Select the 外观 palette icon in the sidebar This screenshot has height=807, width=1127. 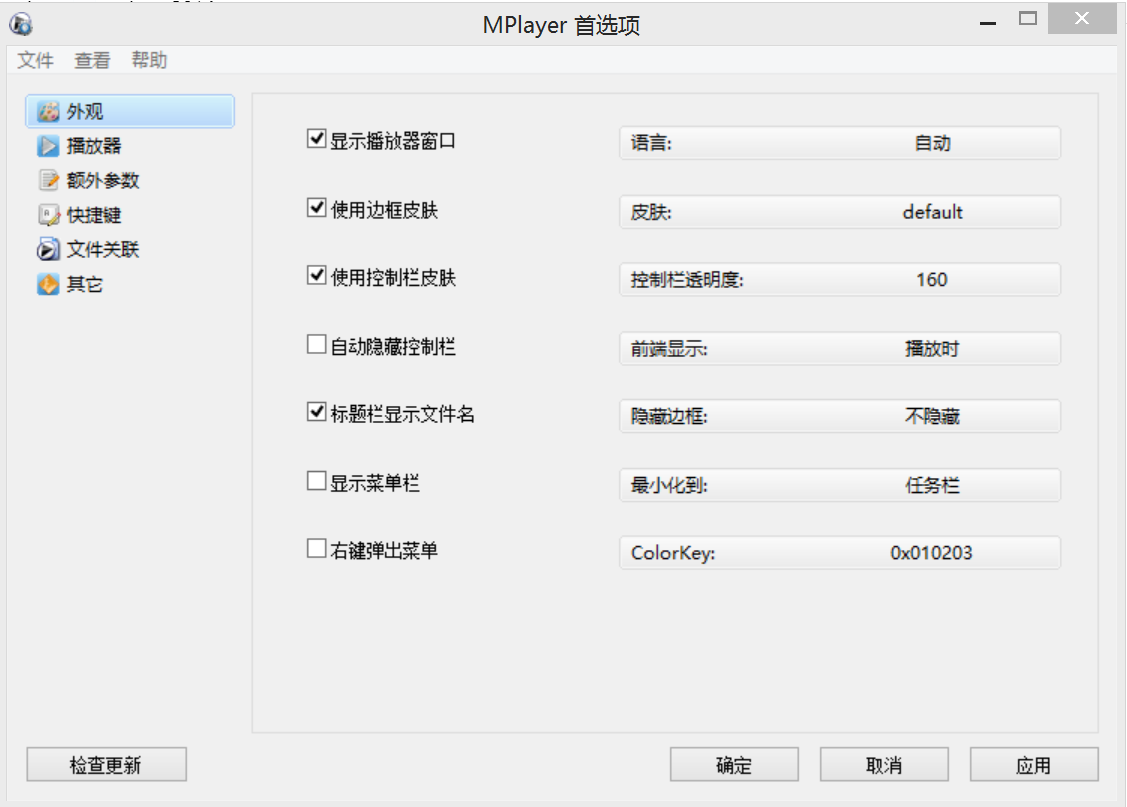48,111
